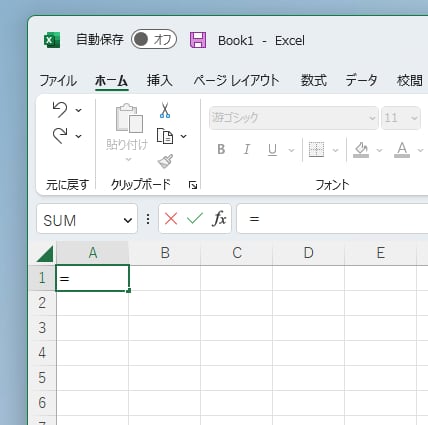
Task: Open the データ (Data) tab
Action: [x=361, y=81]
